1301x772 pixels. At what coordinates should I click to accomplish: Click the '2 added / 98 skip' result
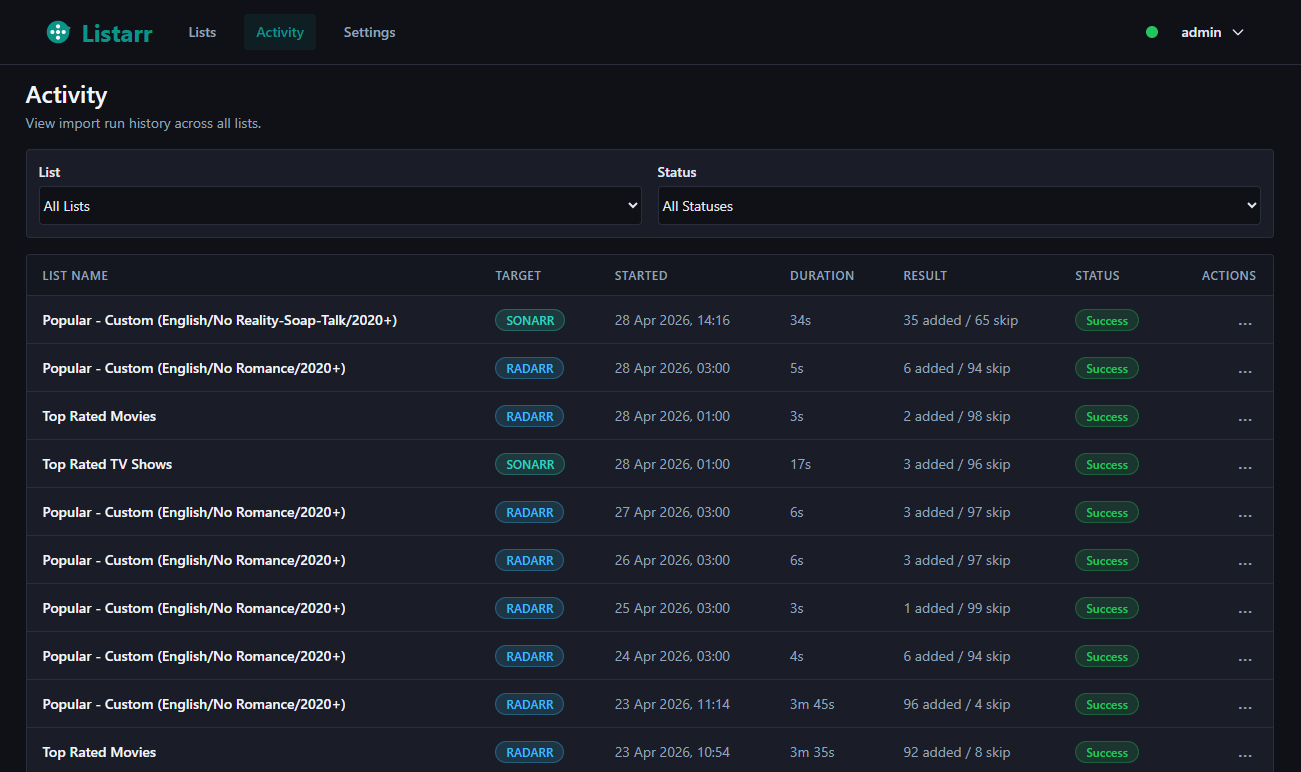(x=957, y=416)
